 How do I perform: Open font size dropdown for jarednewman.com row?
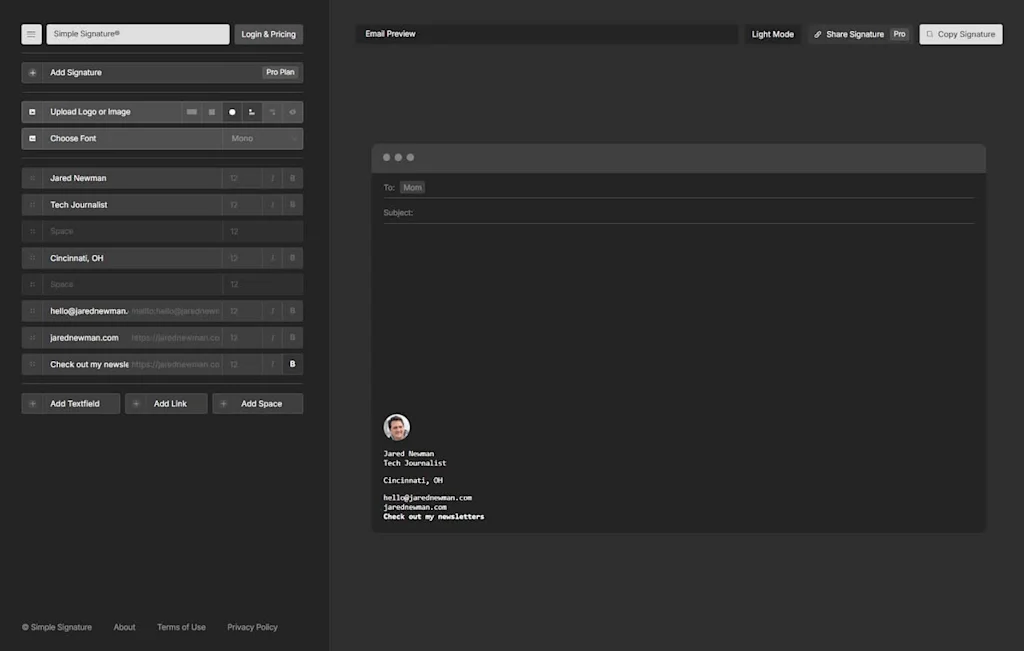coord(240,338)
